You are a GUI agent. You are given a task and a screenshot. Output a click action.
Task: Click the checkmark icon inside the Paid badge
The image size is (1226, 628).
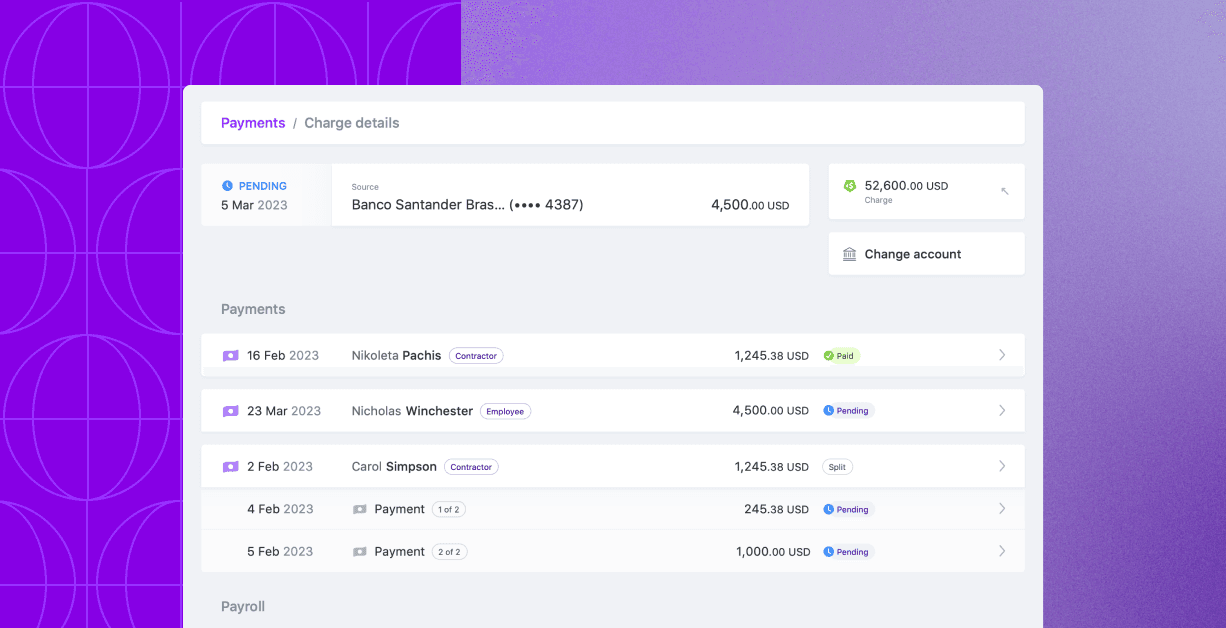(x=826, y=355)
